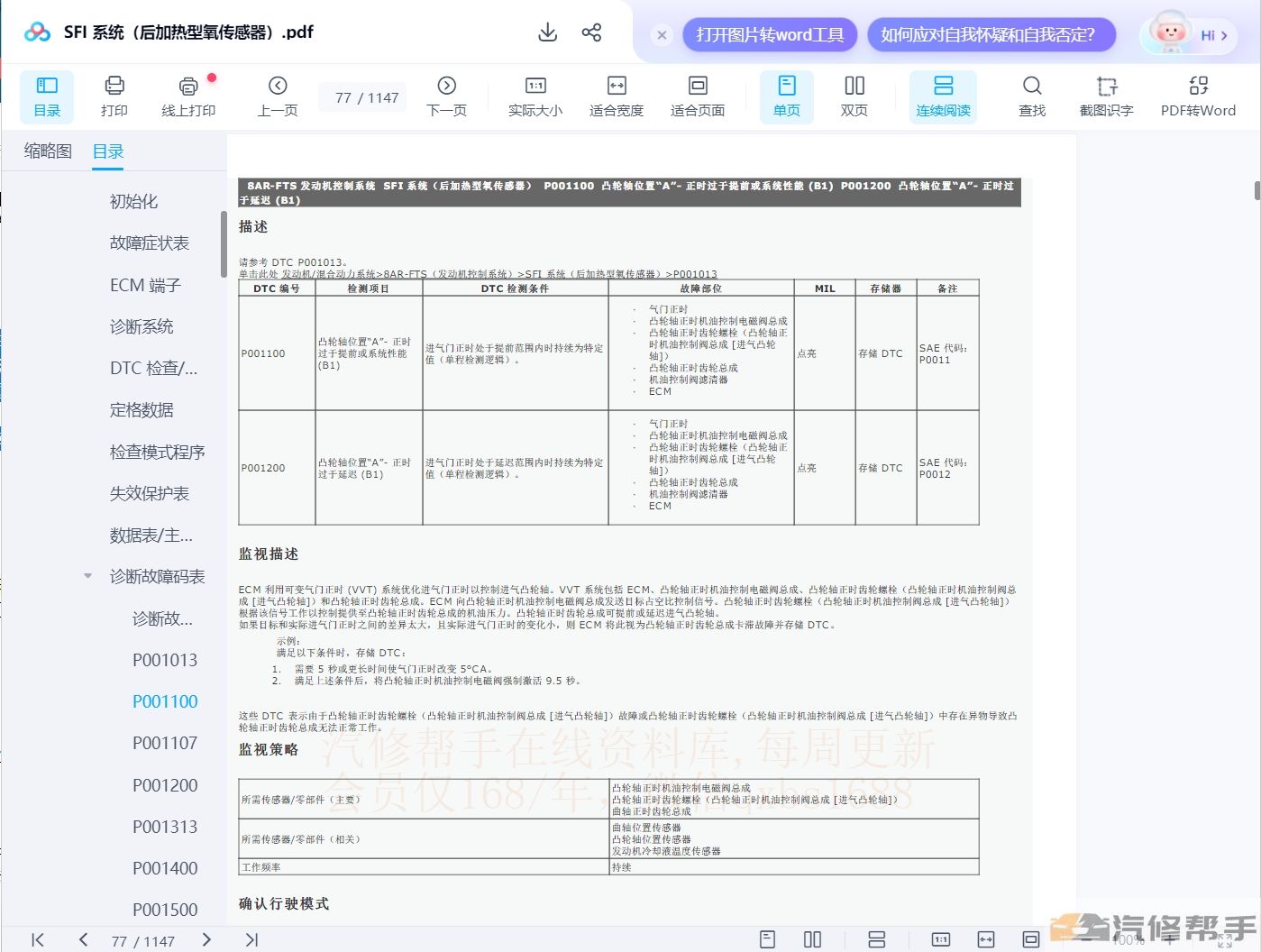Open 定格数据 outline entry
The width and height of the screenshot is (1261, 952).
tap(142, 410)
